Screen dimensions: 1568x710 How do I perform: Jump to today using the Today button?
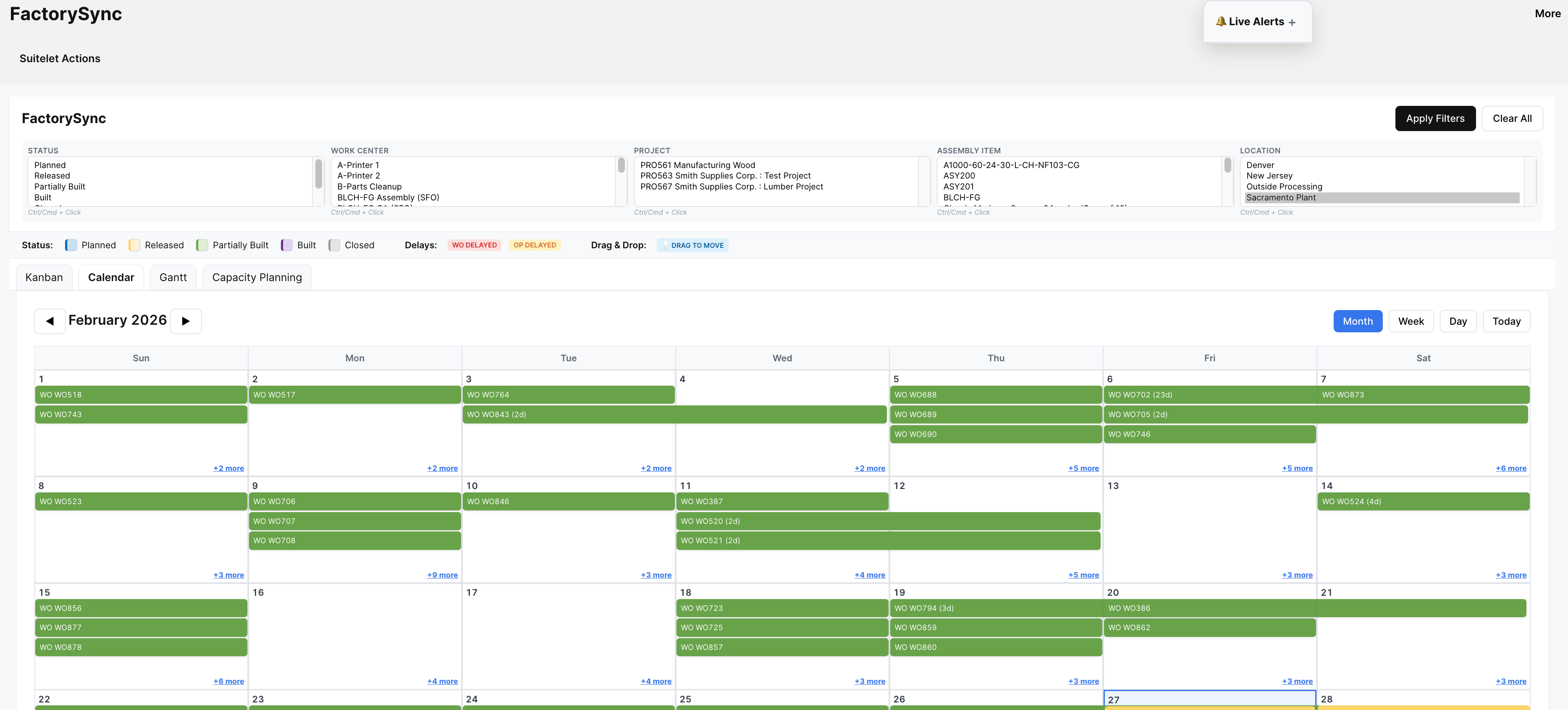pyautogui.click(x=1507, y=321)
